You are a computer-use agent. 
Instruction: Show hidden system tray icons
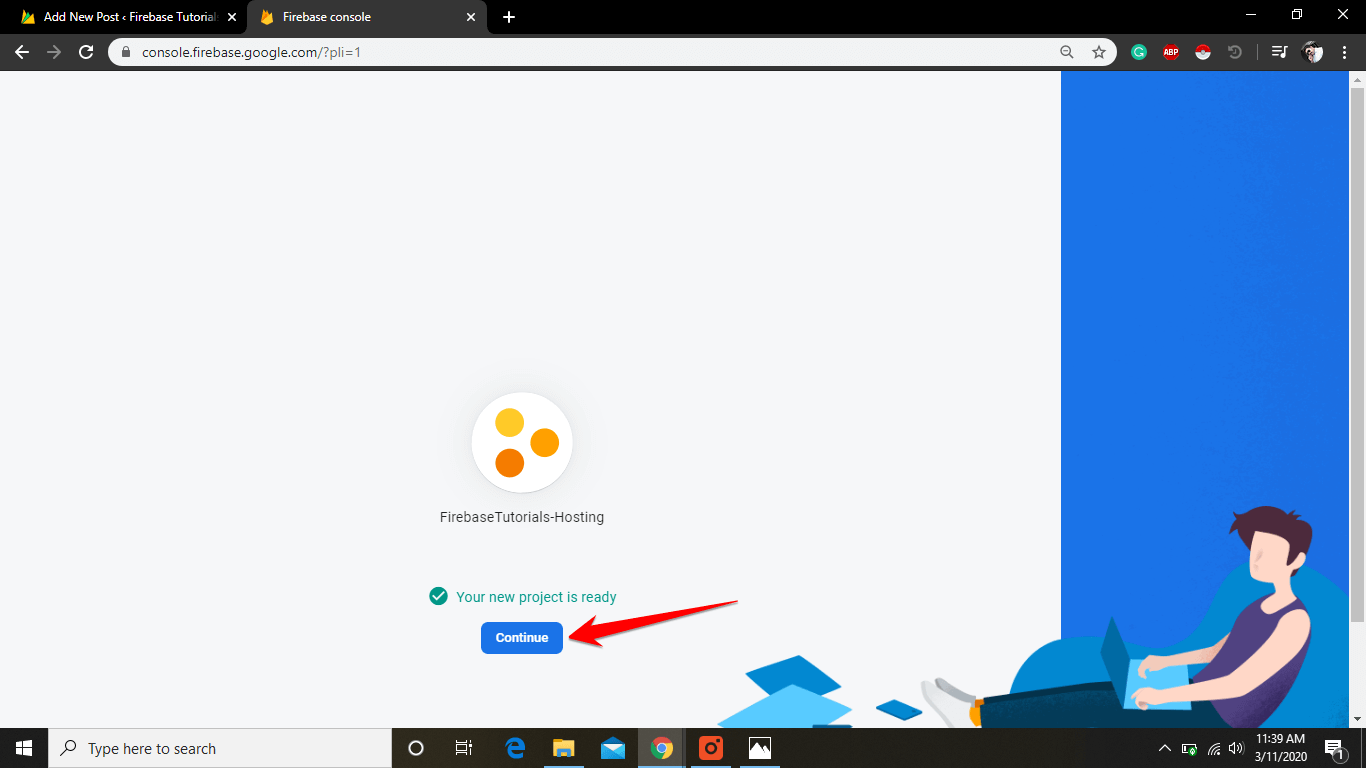[1165, 748]
